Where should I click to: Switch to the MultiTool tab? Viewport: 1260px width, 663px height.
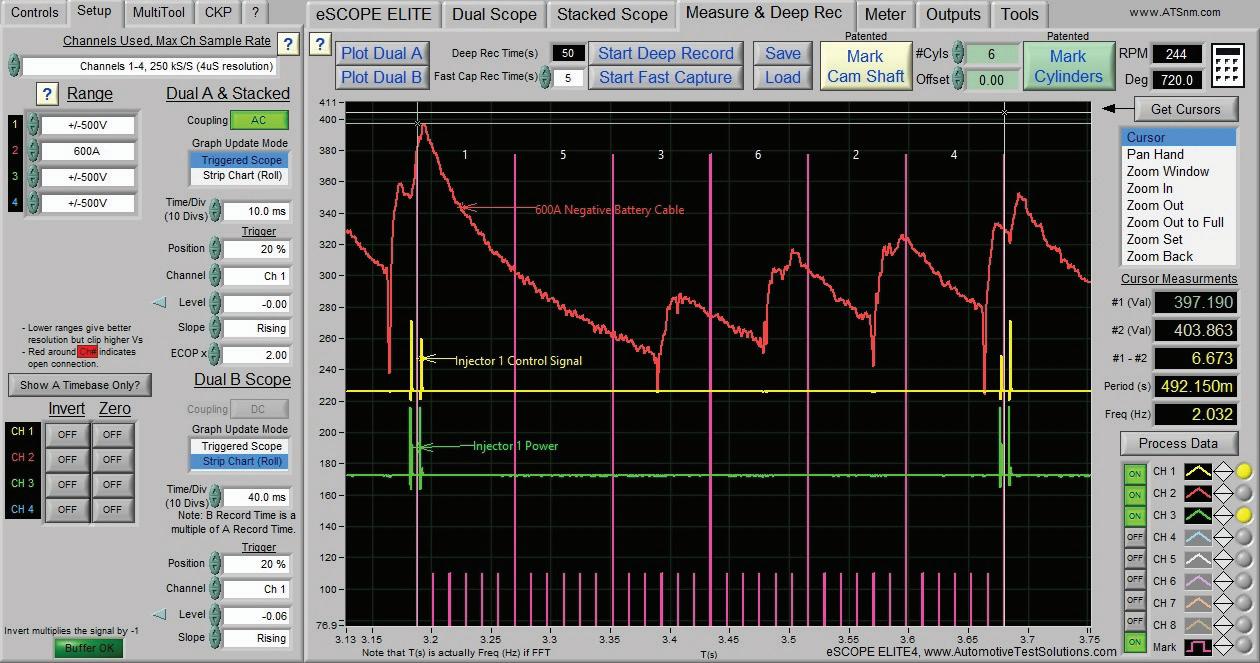click(x=158, y=12)
